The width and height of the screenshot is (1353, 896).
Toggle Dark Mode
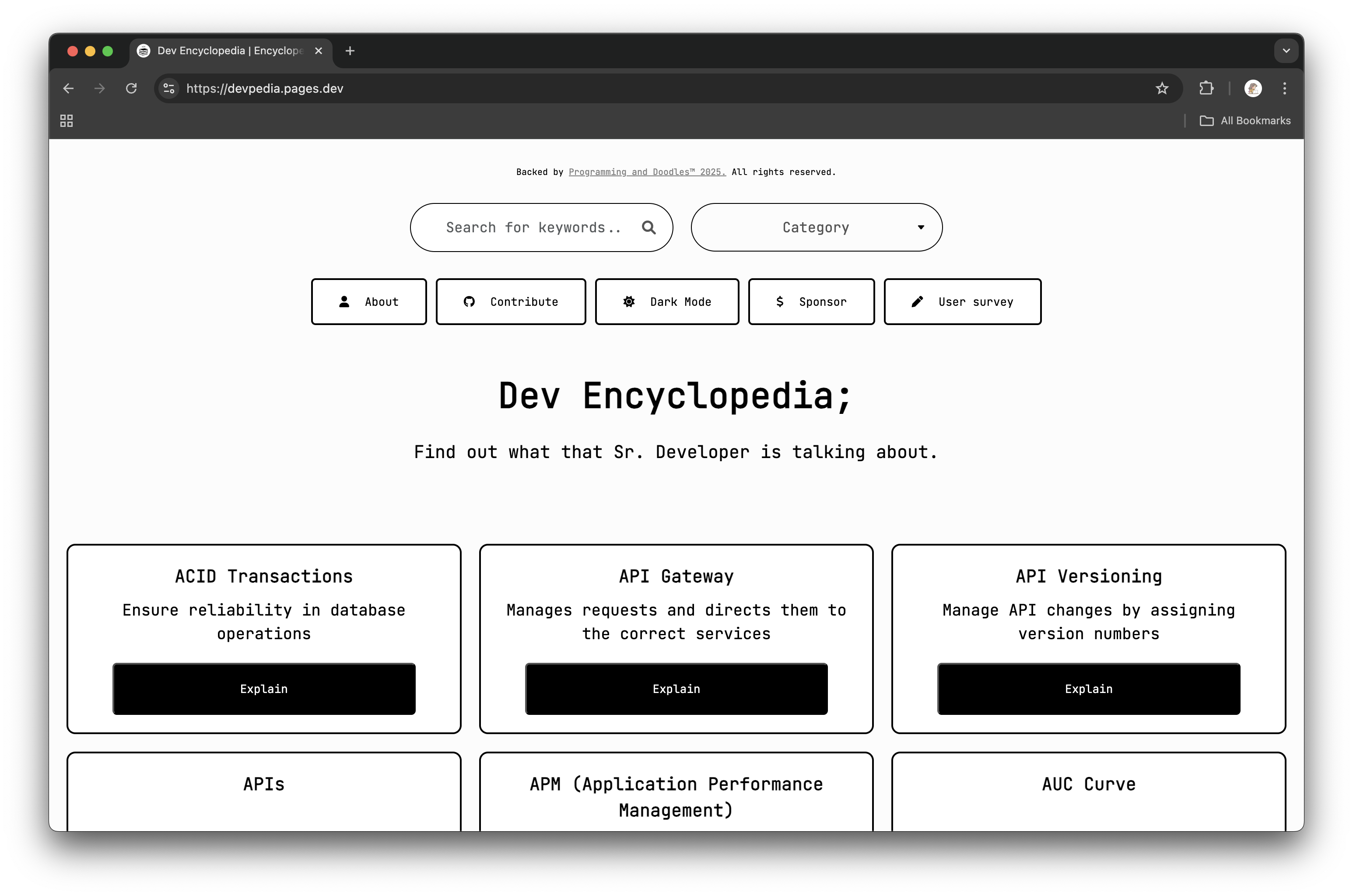click(667, 302)
